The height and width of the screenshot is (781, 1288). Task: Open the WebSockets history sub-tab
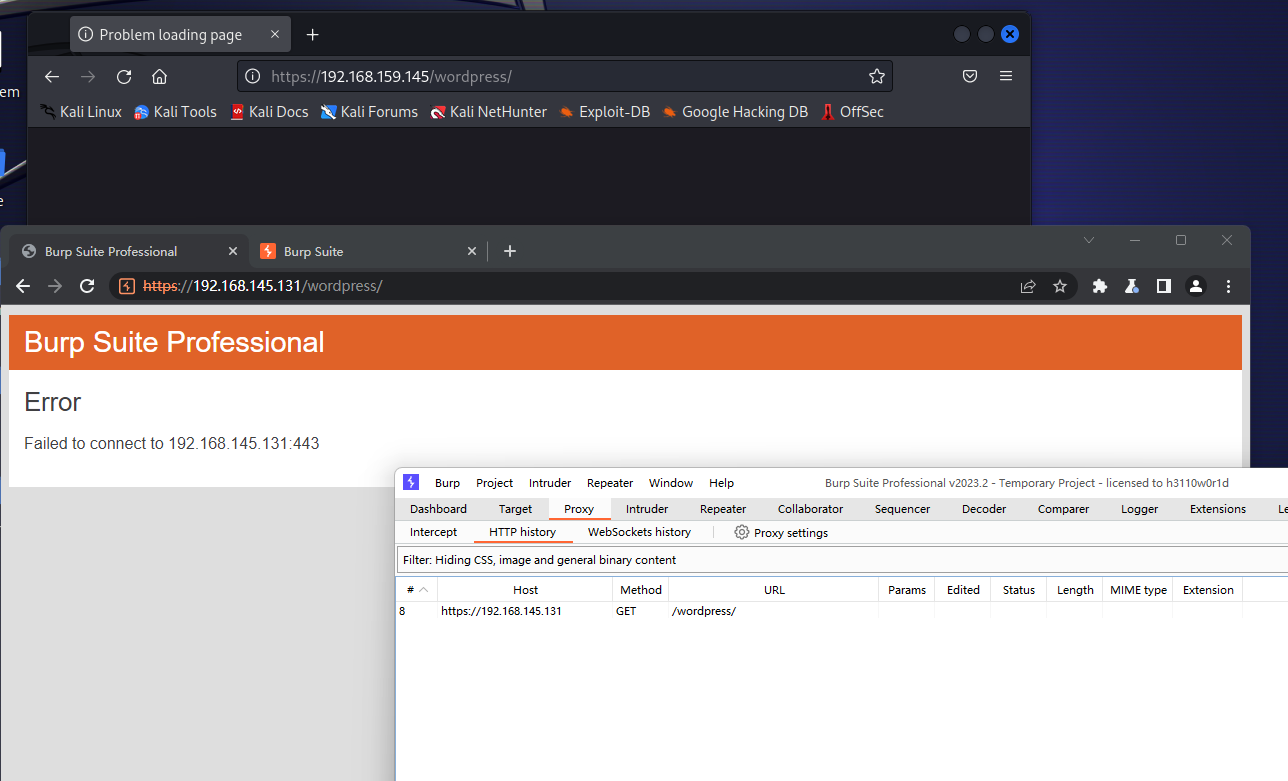click(640, 532)
